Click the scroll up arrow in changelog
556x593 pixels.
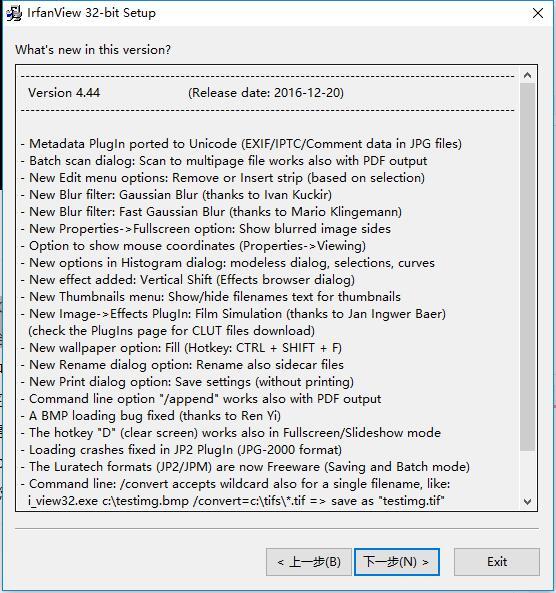(527, 75)
